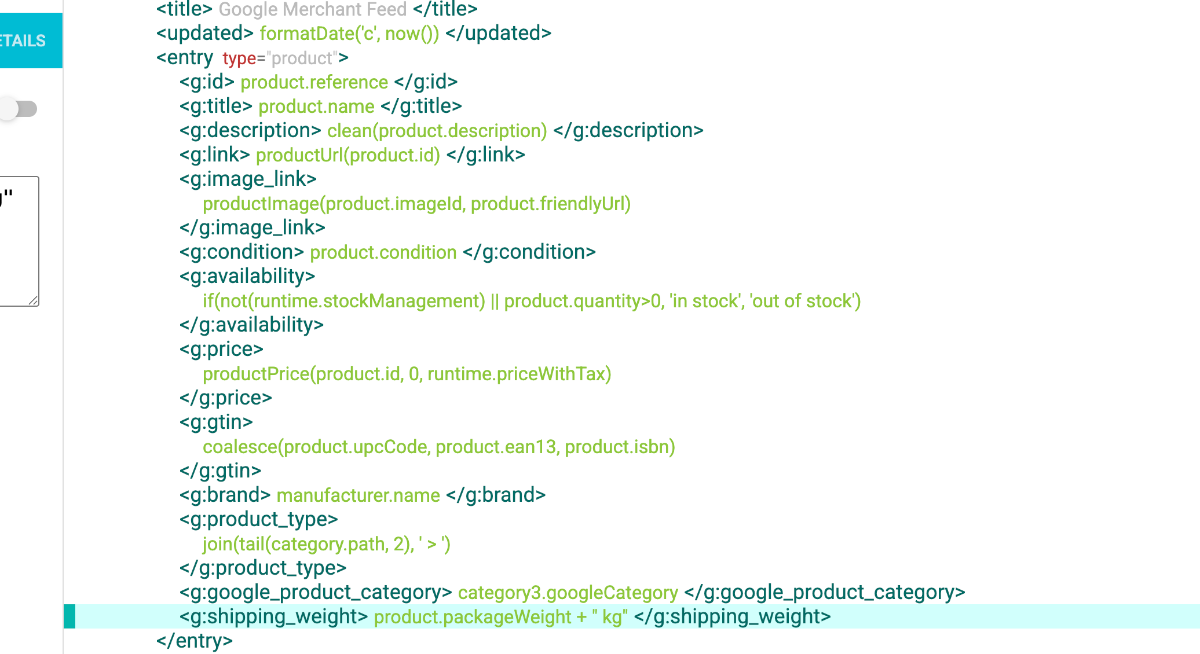Click the type="product" attribute on entry tag
Screen dimensions: 1200x654
(x=280, y=58)
